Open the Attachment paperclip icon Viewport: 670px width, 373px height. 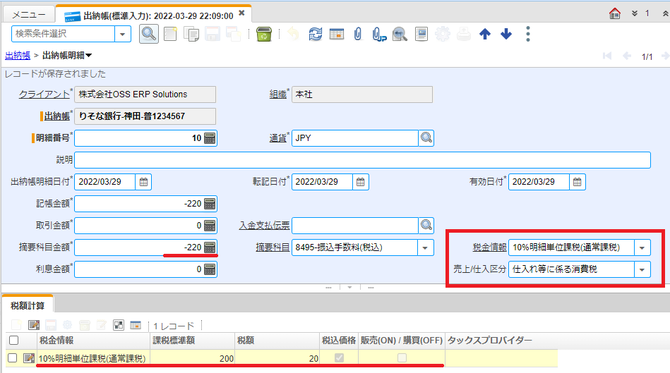[x=358, y=34]
